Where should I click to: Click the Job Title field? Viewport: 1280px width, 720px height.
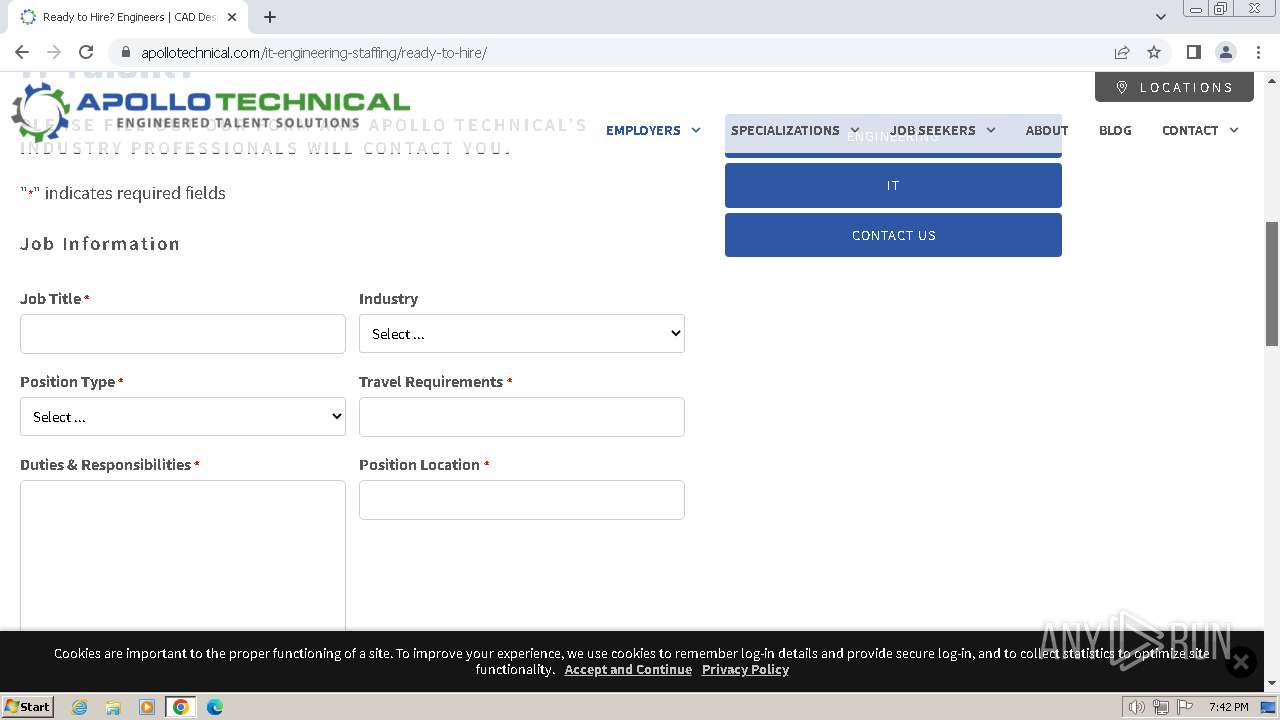pyautogui.click(x=183, y=333)
